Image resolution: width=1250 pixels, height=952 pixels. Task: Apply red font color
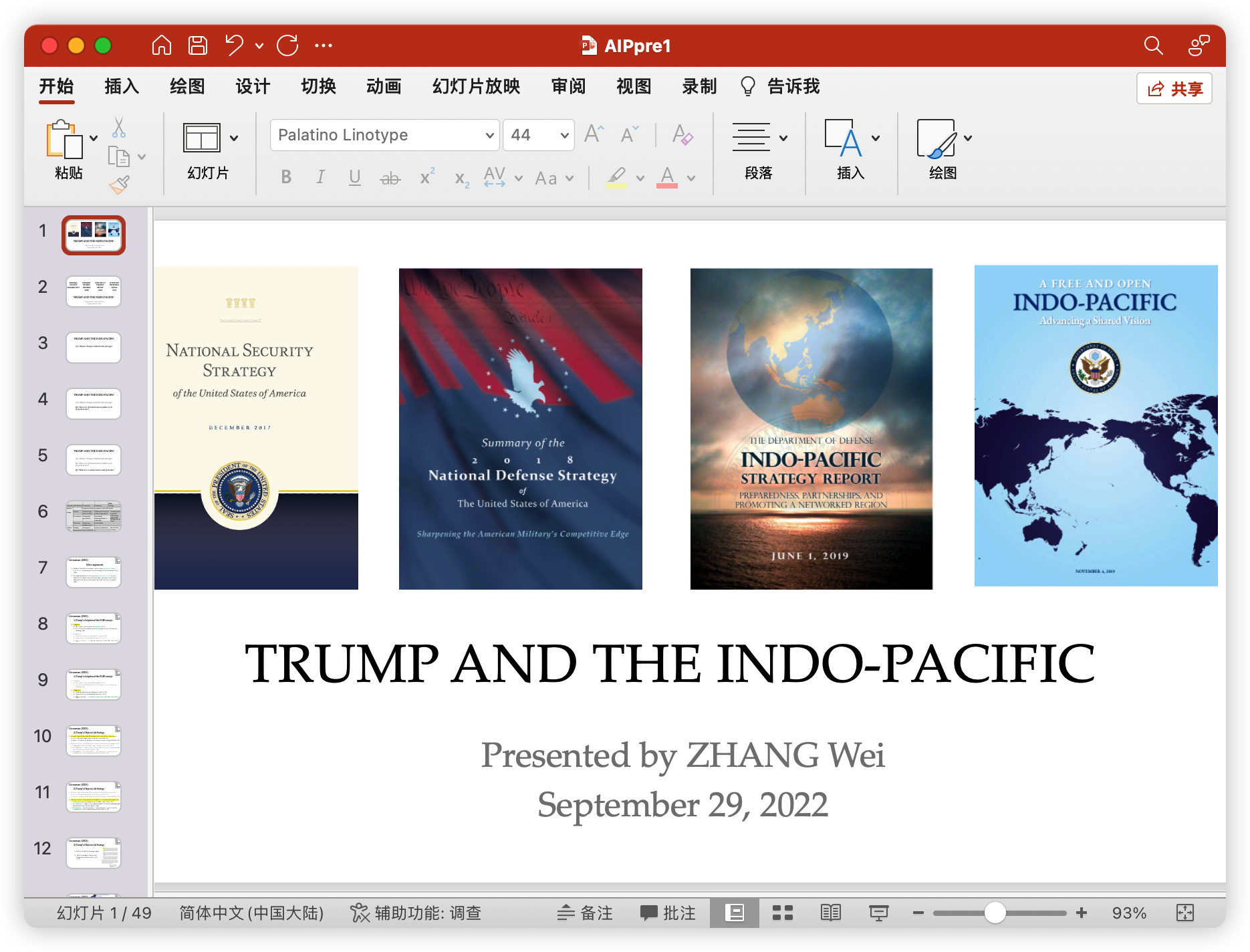(x=667, y=177)
